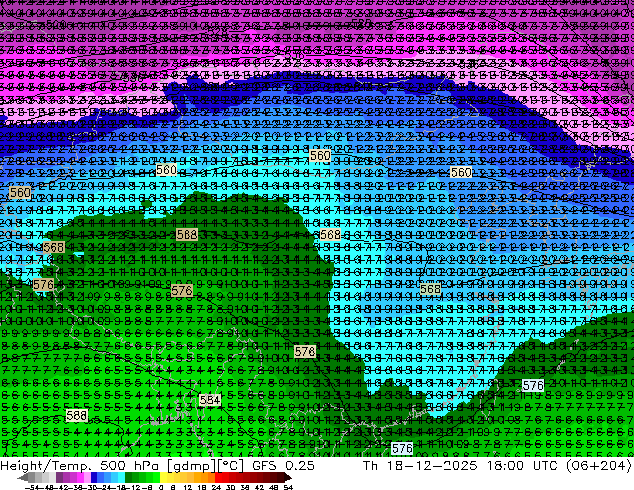Pick the bright red swatch in the legend
Viewport: 634px width, 490px height.
[218, 478]
